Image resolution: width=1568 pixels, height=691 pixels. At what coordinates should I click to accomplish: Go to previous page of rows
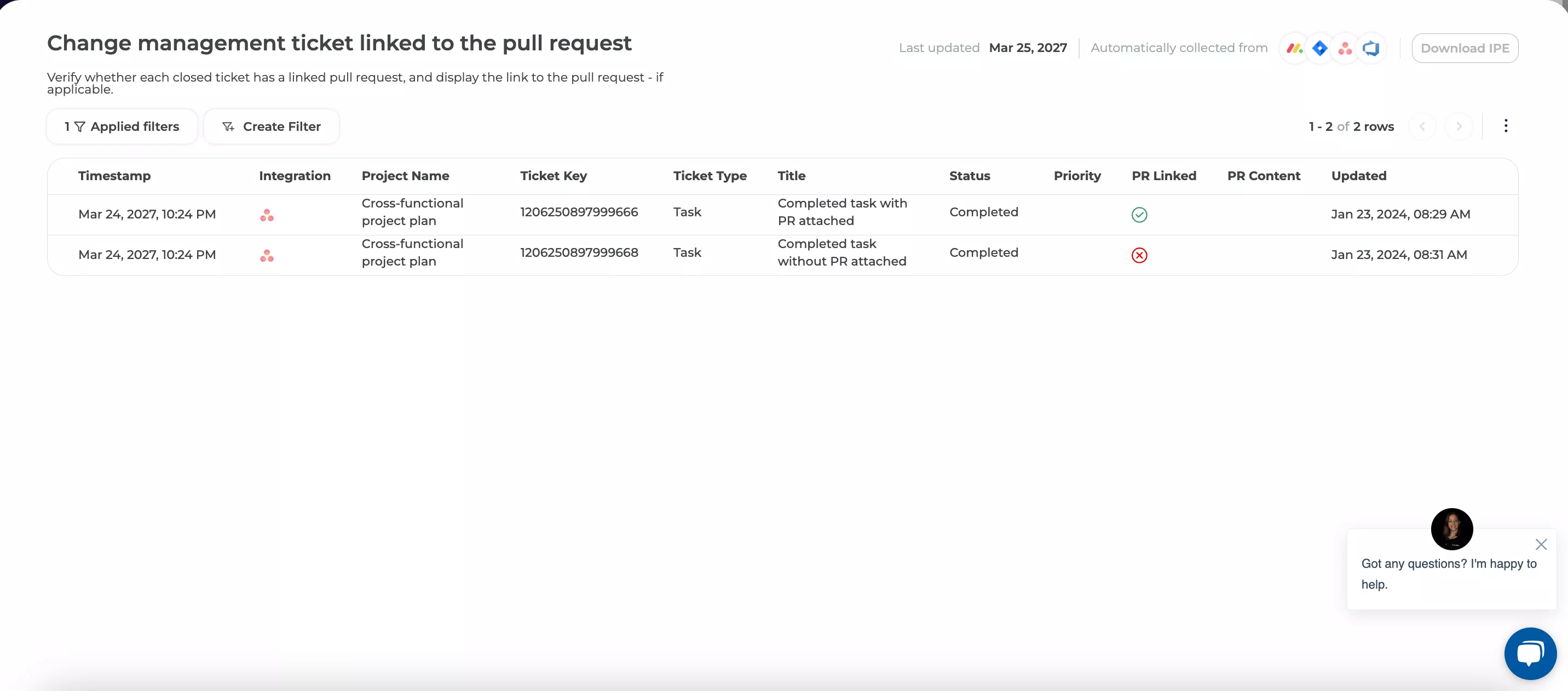tap(1422, 126)
